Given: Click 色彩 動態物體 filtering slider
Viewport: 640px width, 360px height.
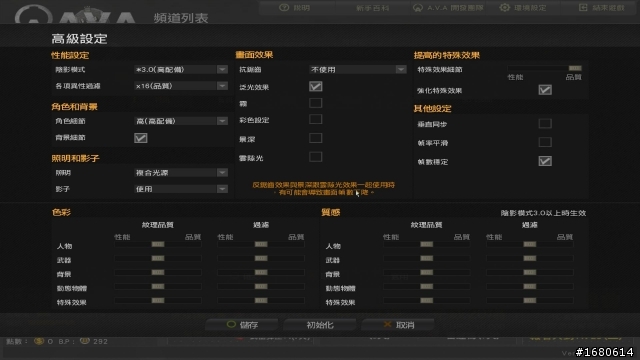Looking at the screenshot, I should click(261, 287).
